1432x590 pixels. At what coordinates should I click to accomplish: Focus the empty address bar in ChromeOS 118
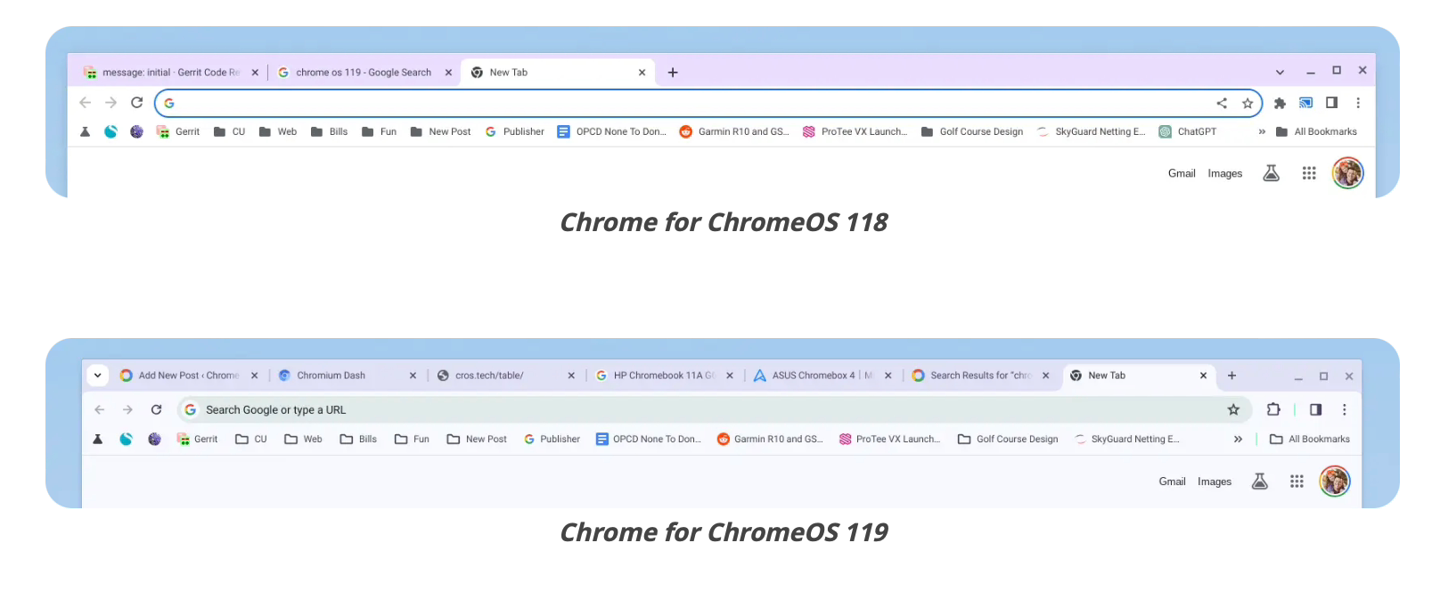[x=708, y=103]
